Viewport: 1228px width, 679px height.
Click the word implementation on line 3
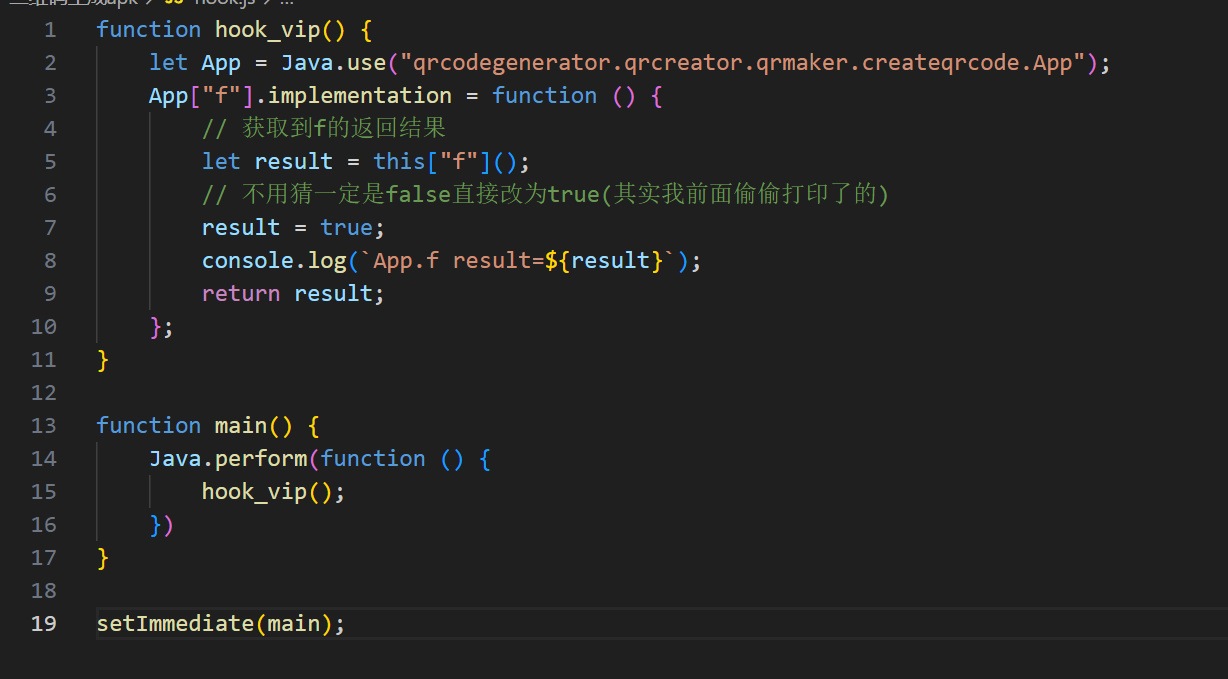click(360, 96)
